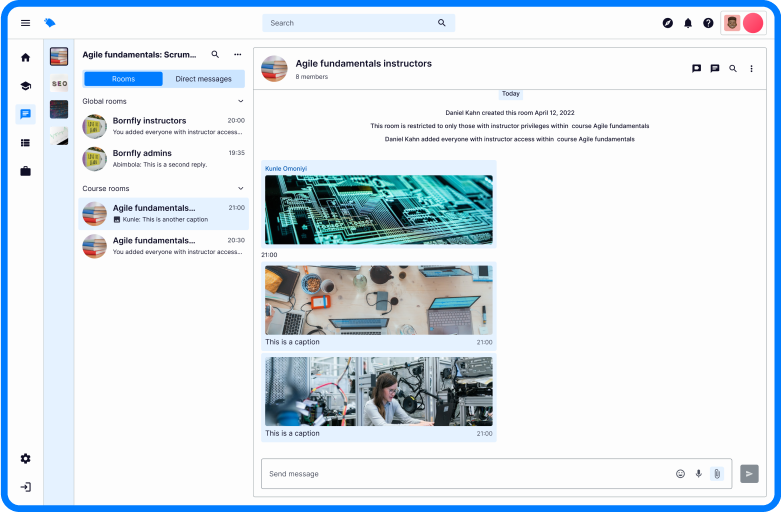Open threads icon in chat header
Image resolution: width=781 pixels, height=512 pixels.
tap(715, 68)
